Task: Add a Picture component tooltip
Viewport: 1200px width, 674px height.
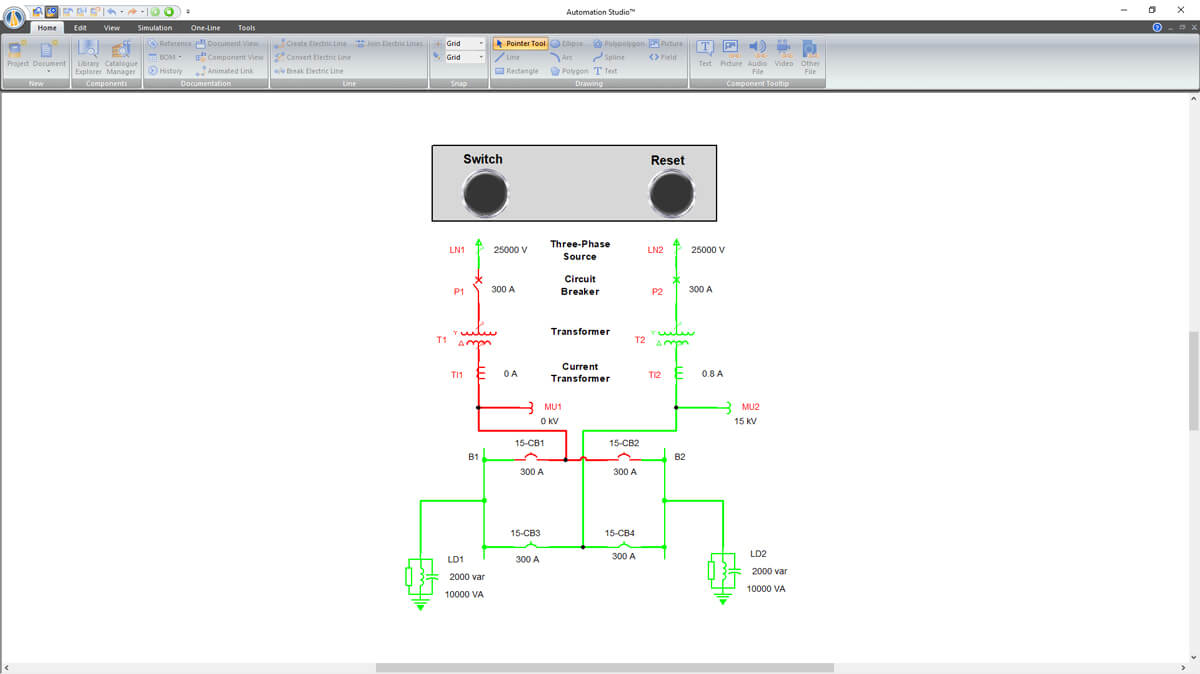Action: point(731,53)
